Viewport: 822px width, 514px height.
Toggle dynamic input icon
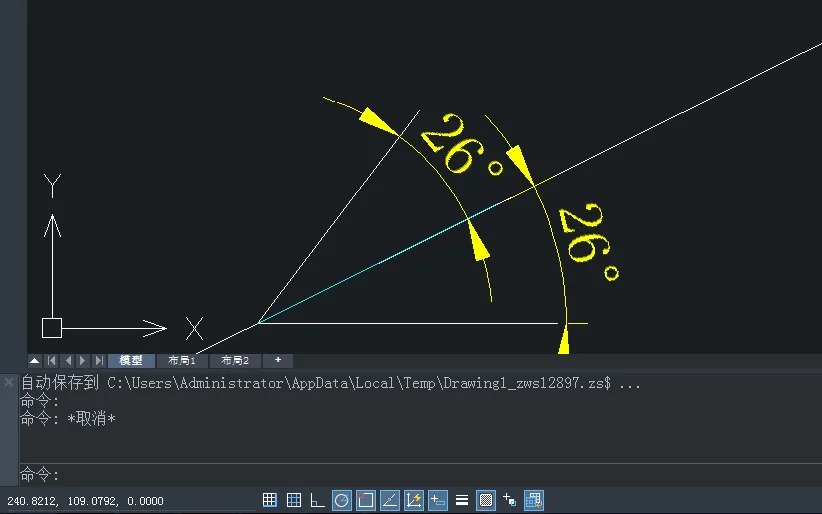click(x=438, y=500)
